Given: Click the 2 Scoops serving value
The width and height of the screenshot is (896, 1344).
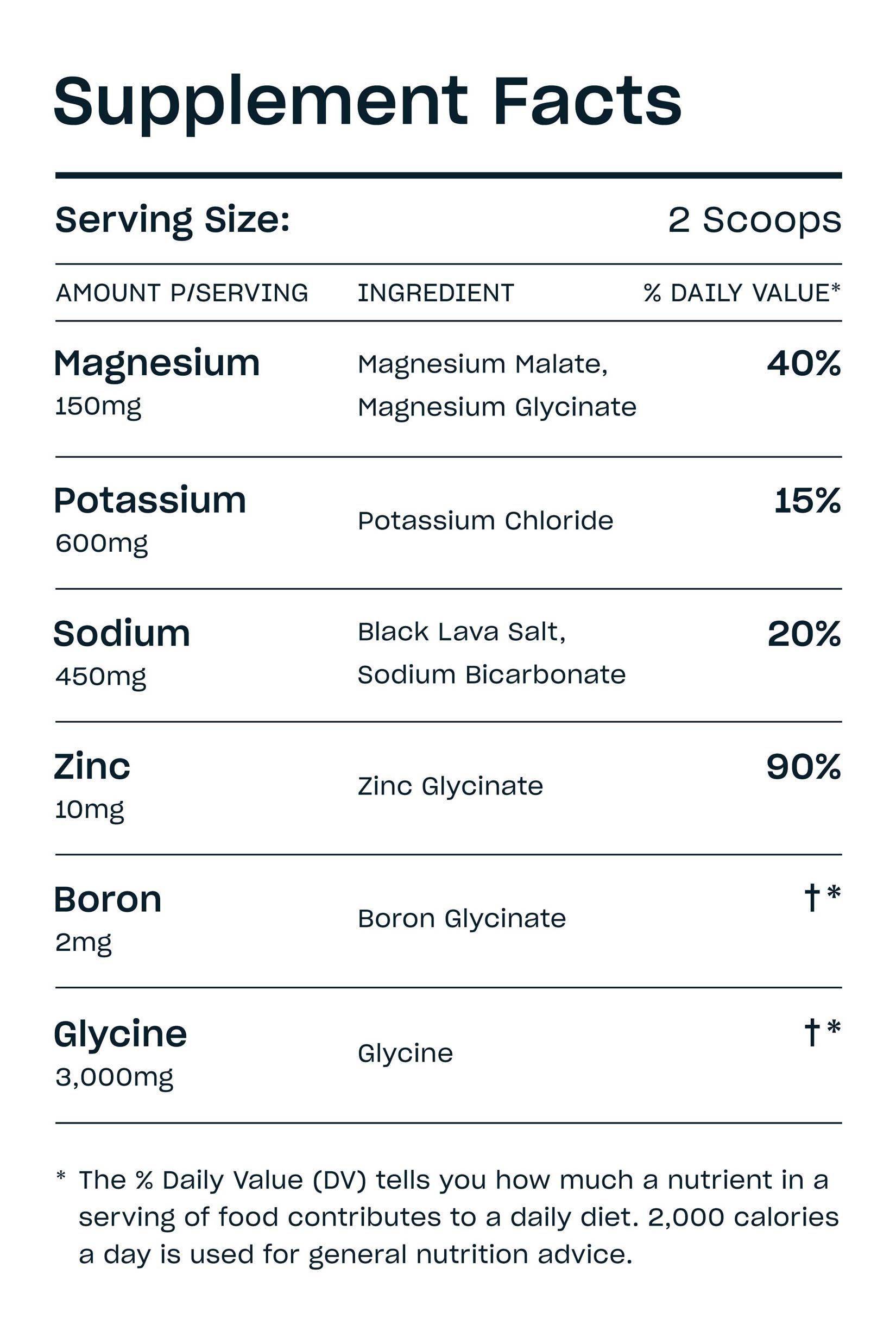Looking at the screenshot, I should 754,220.
